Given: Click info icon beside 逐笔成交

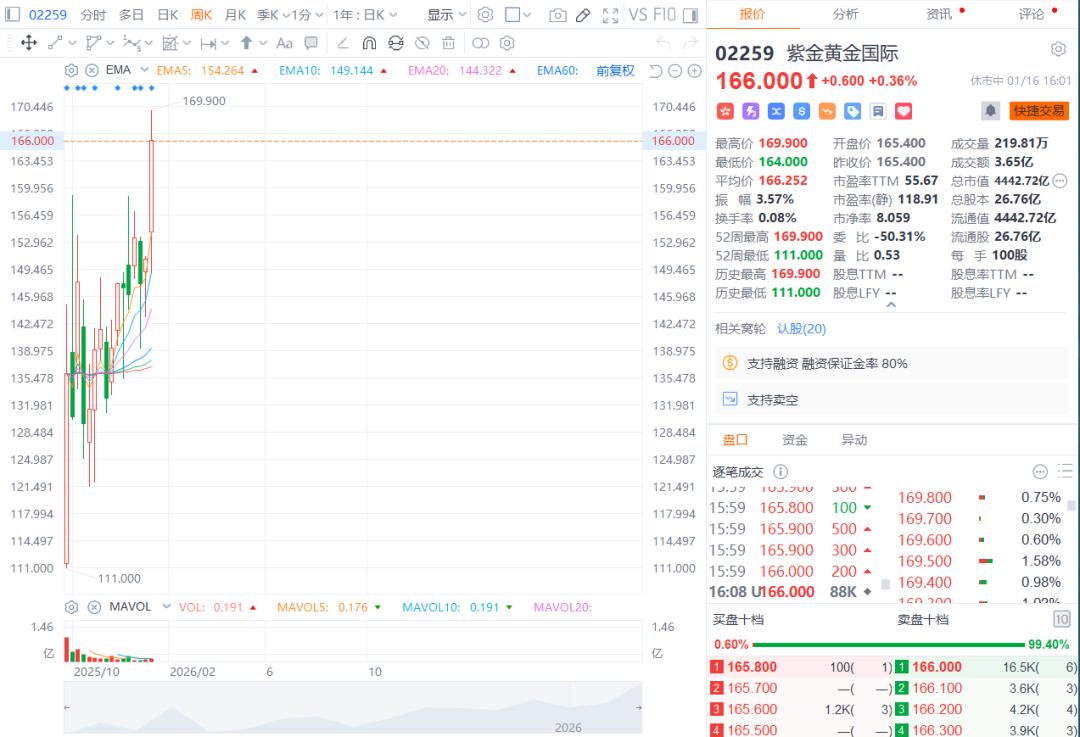Looking at the screenshot, I should [780, 472].
